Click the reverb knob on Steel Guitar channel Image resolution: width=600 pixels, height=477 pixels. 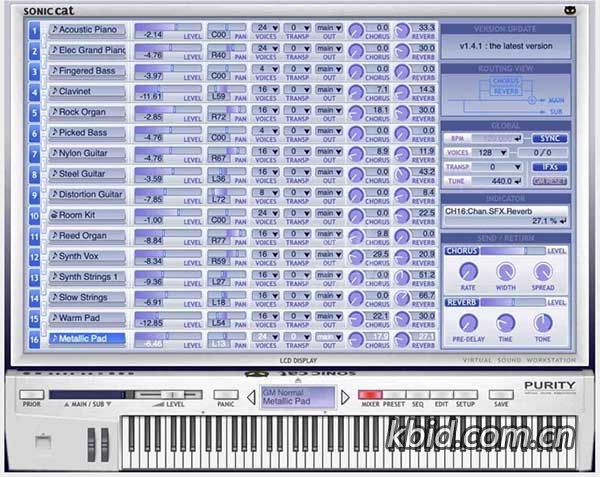(x=402, y=175)
